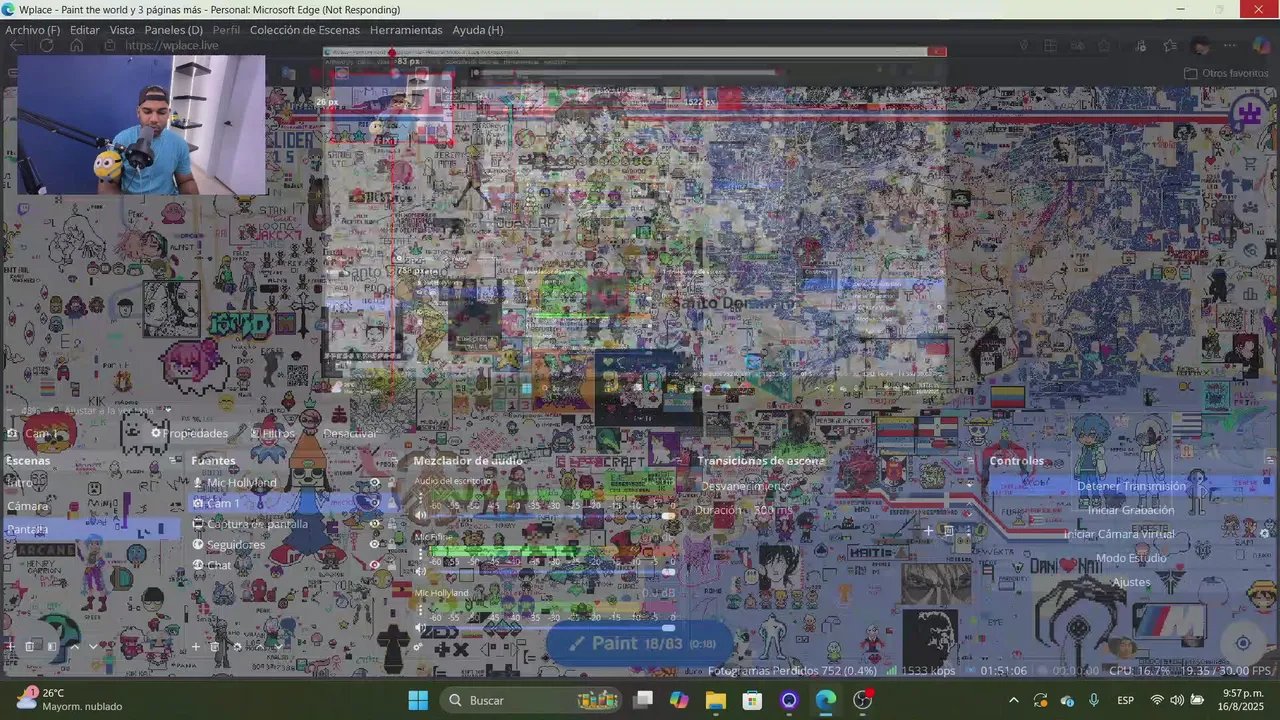Click the wplace.live address bar

tap(171, 46)
